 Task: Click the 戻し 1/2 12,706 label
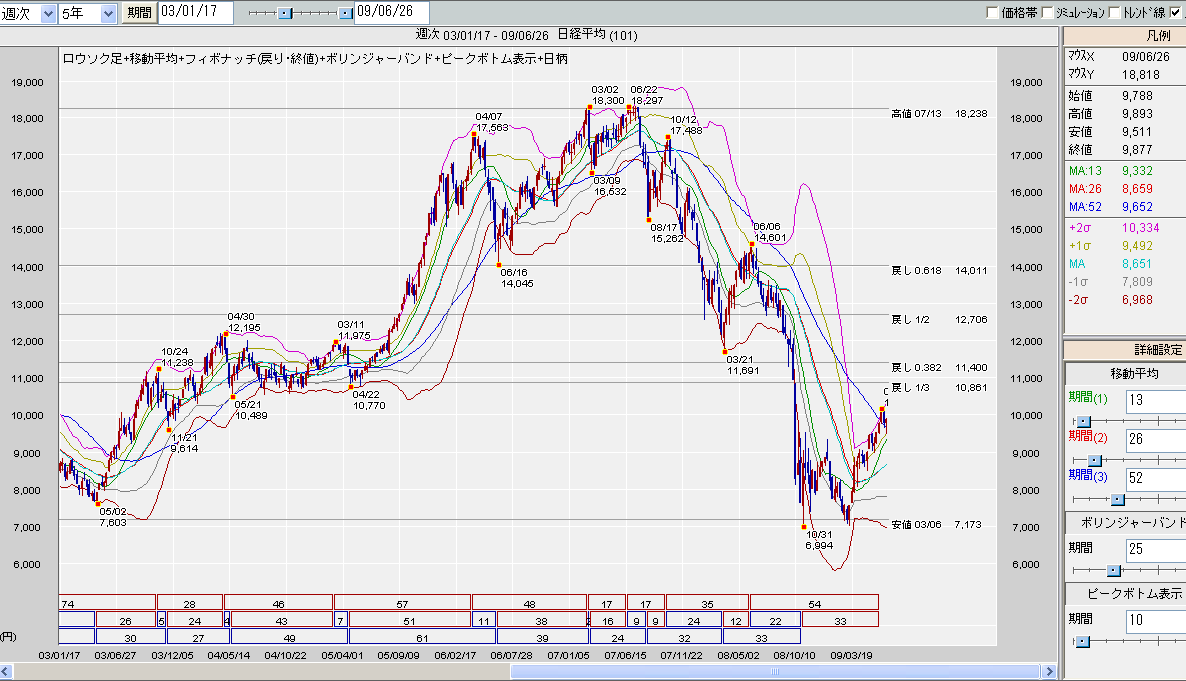939,319
